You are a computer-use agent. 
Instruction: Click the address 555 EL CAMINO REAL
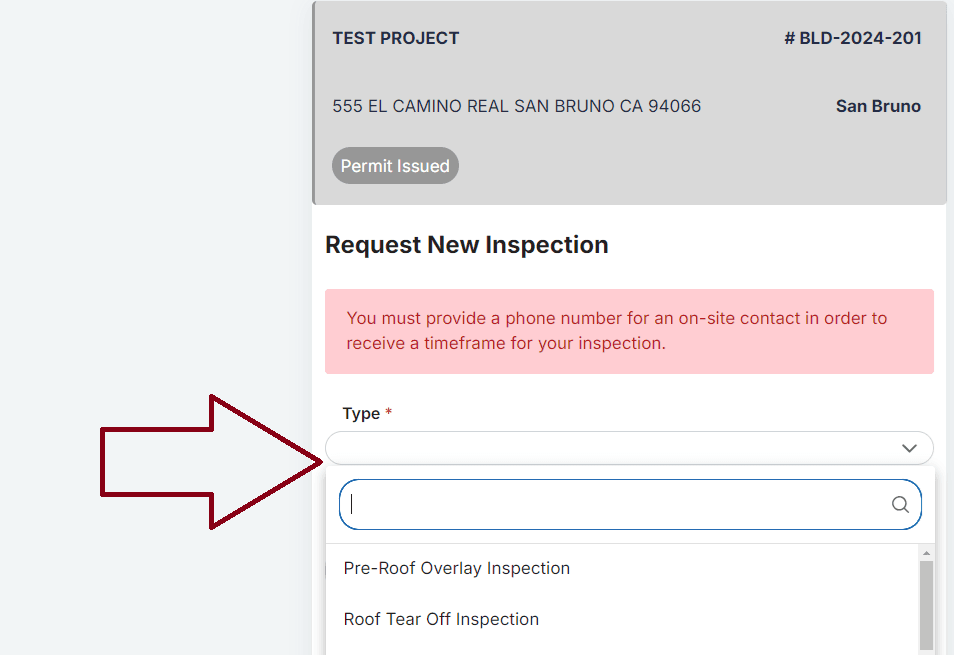coord(516,105)
